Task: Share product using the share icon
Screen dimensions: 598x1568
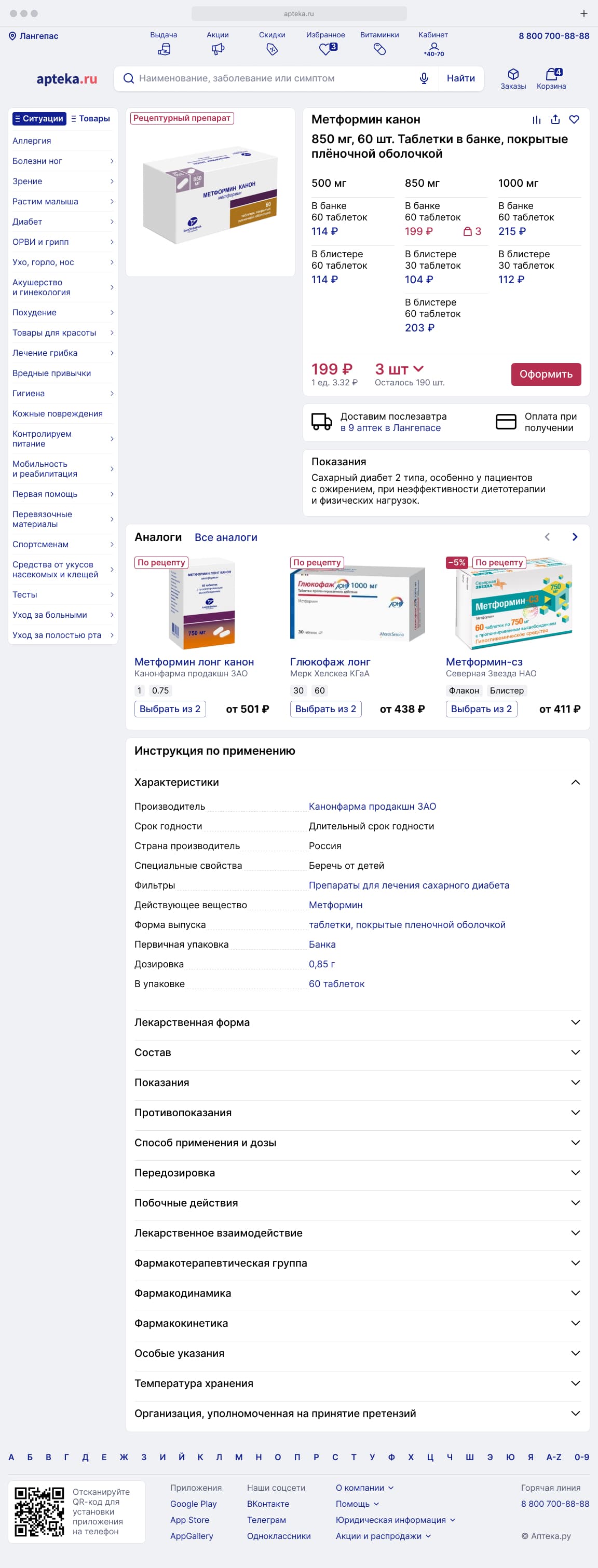Action: 555,120
